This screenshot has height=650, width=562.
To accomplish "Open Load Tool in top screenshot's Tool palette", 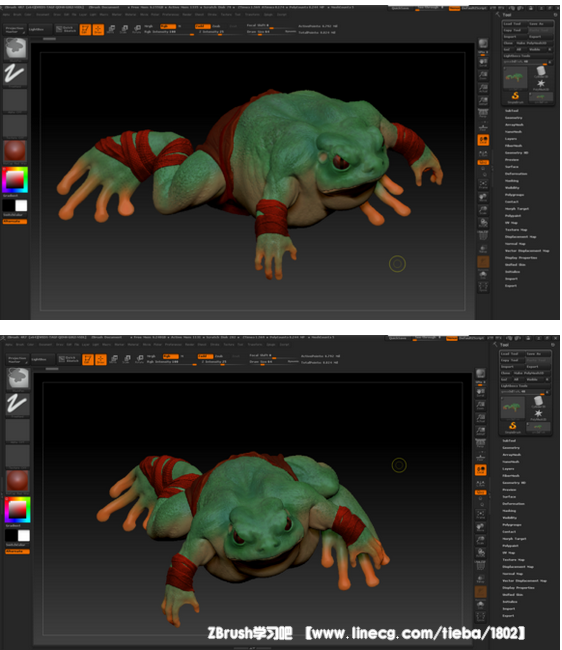I will click(514, 24).
